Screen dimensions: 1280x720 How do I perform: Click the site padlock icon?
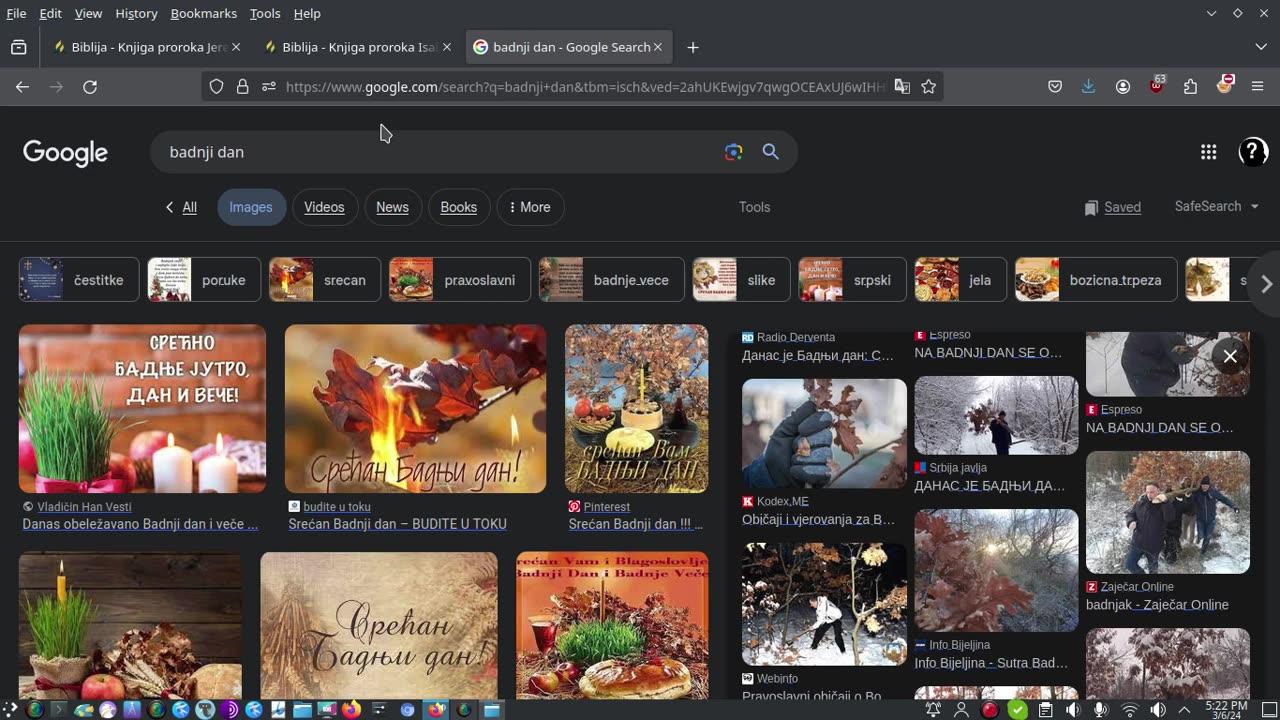pos(242,87)
